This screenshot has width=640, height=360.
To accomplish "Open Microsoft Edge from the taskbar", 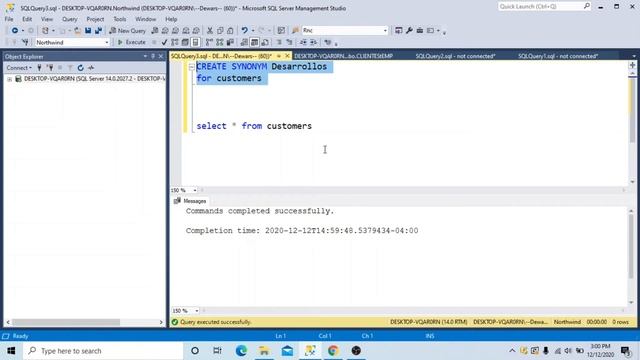I will [x=241, y=351].
